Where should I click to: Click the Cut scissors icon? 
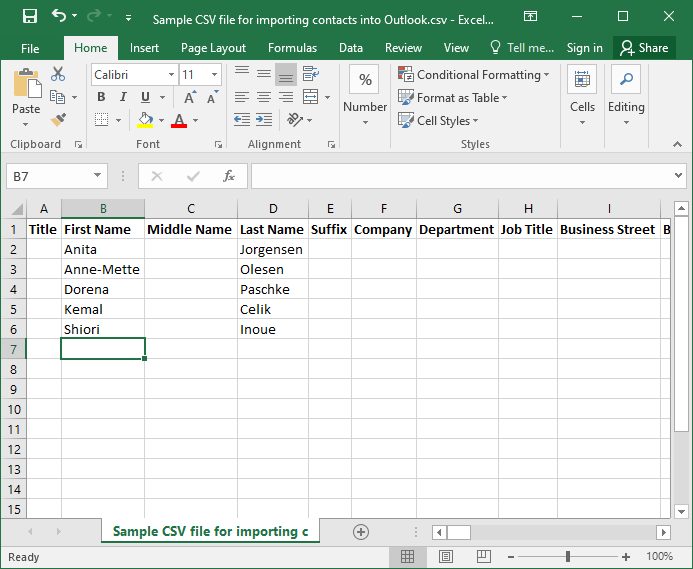point(58,74)
